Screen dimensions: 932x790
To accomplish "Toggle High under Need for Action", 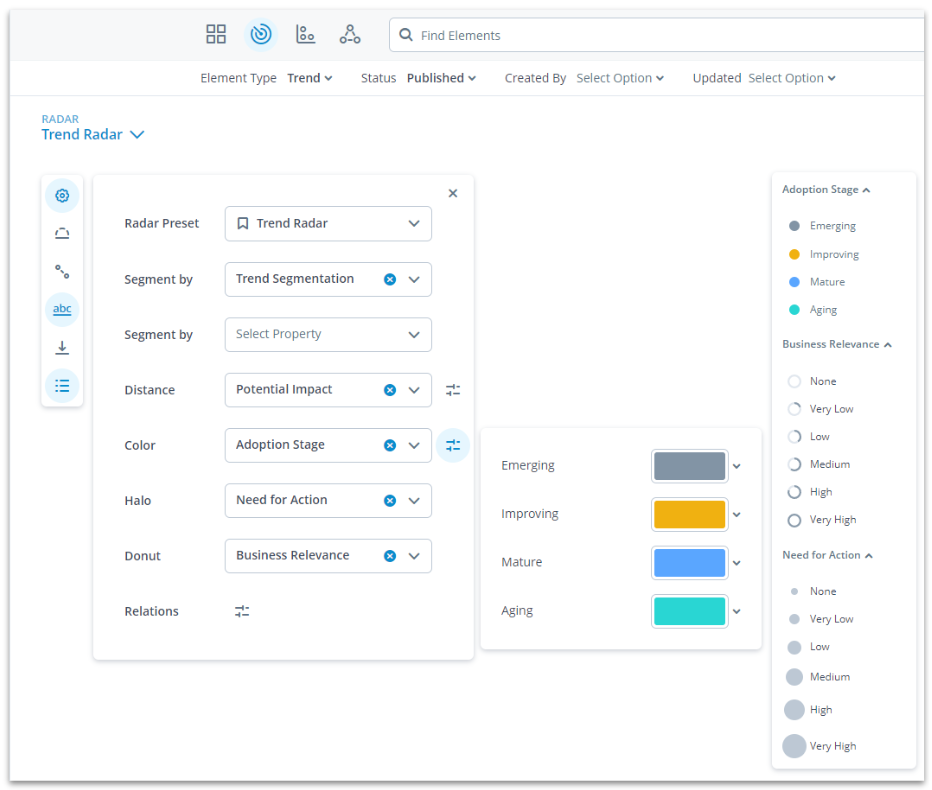I will pyautogui.click(x=808, y=710).
